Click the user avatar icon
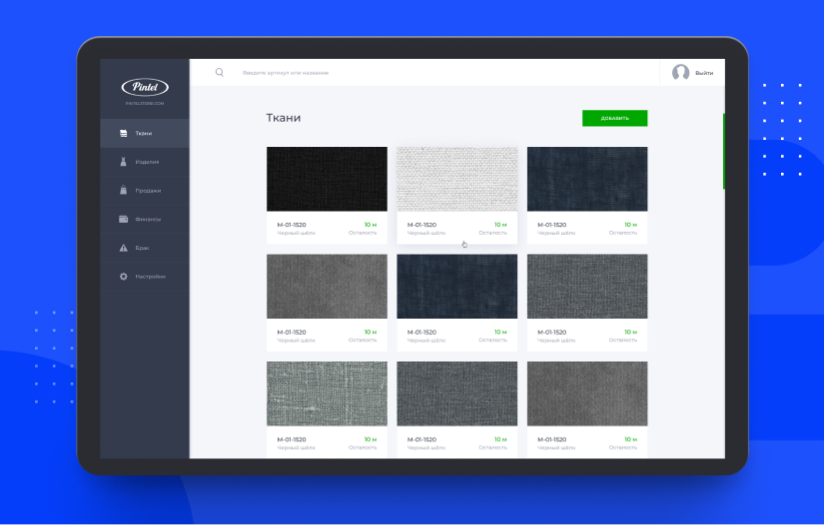This screenshot has width=825, height=525. click(680, 73)
